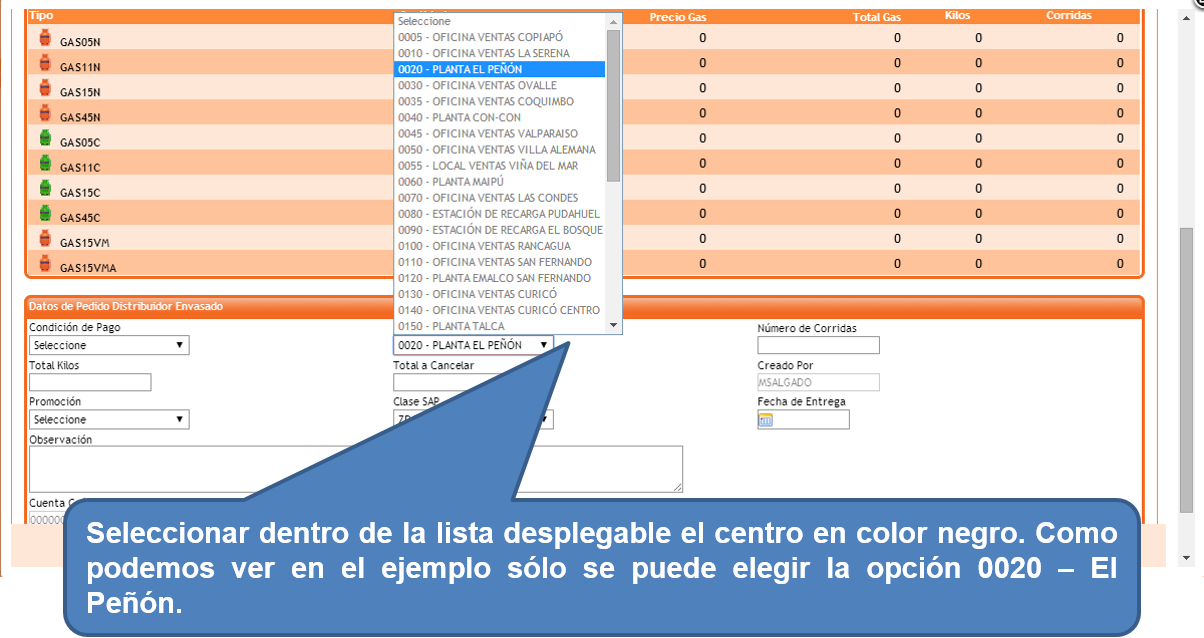Screen dimensions: 1204x638
Task: Click the Precio Gas column header
Action: 678,17
